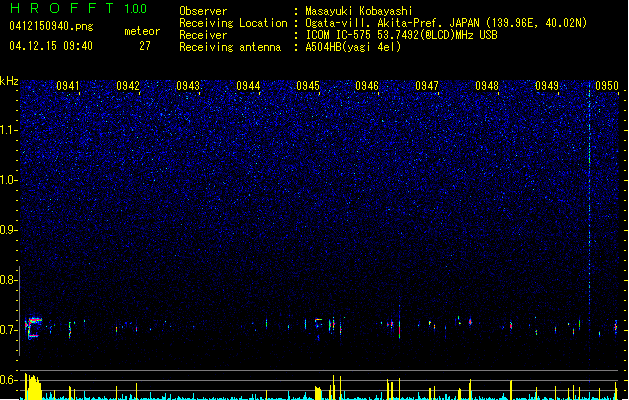The image size is (629, 400).
Task: Click the 0944 time marker
Action: coord(248,86)
